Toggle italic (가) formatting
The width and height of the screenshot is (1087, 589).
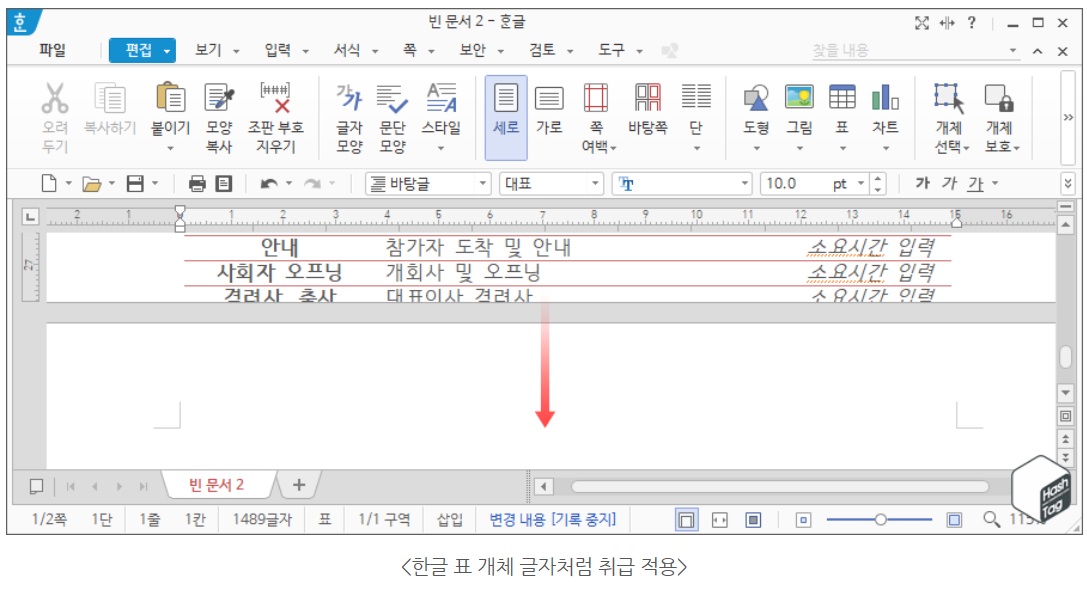[949, 183]
